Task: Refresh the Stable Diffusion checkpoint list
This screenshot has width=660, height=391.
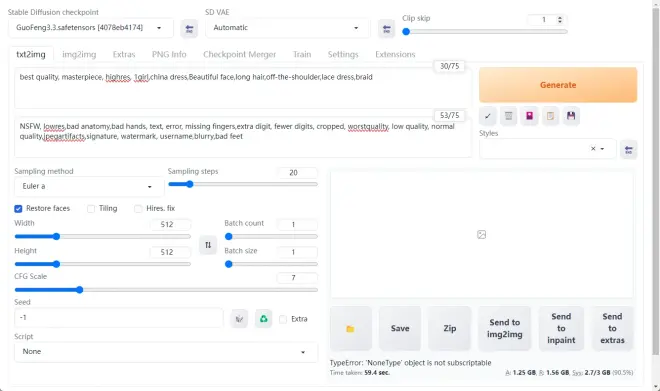Action: click(x=189, y=29)
